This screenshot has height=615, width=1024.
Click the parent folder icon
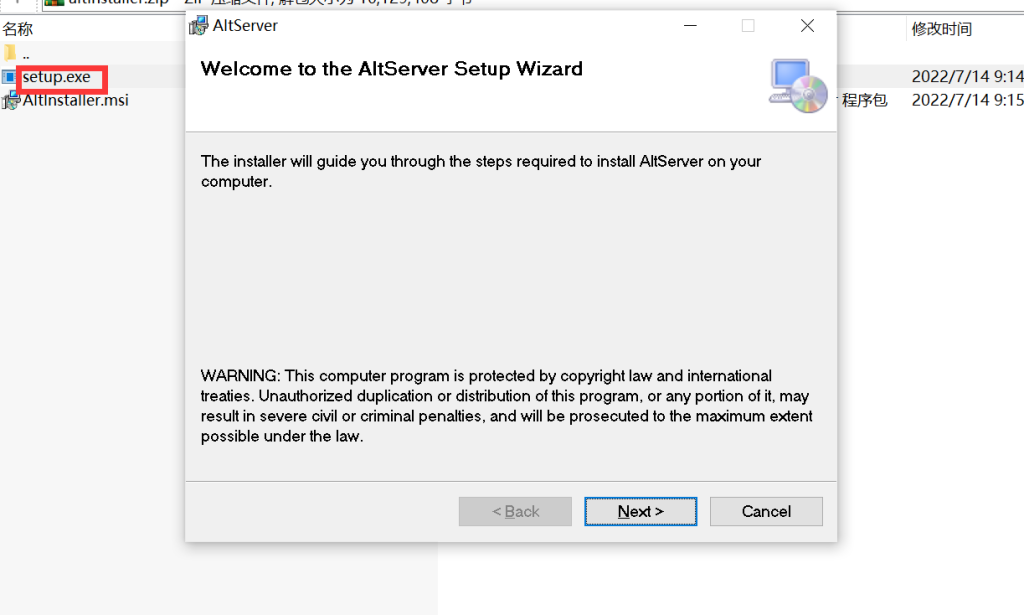coord(9,52)
